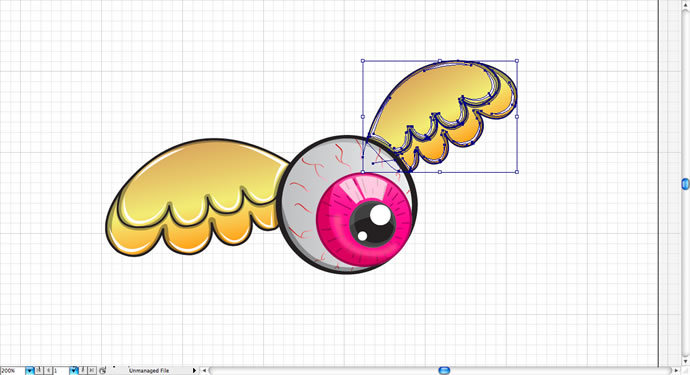This screenshot has height=375, width=690.
Task: Expand the status bar popup arrow
Action: click(194, 371)
